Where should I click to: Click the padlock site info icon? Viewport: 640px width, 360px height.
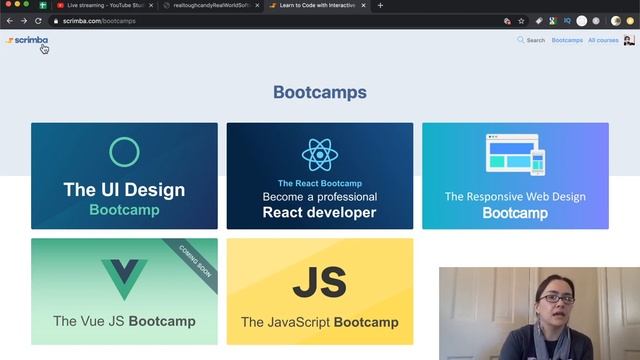[56, 21]
